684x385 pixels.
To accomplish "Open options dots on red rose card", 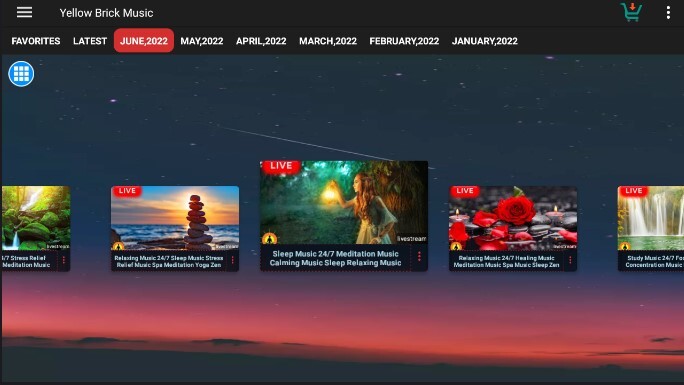I will point(570,260).
